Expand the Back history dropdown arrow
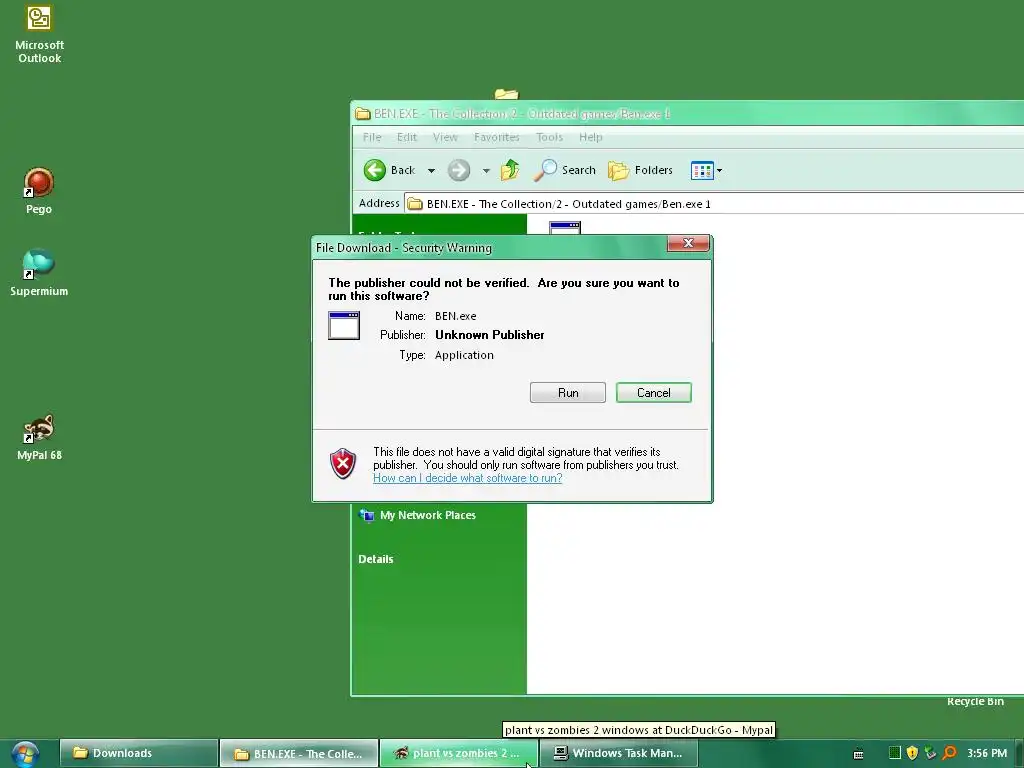This screenshot has height=768, width=1024. (431, 170)
